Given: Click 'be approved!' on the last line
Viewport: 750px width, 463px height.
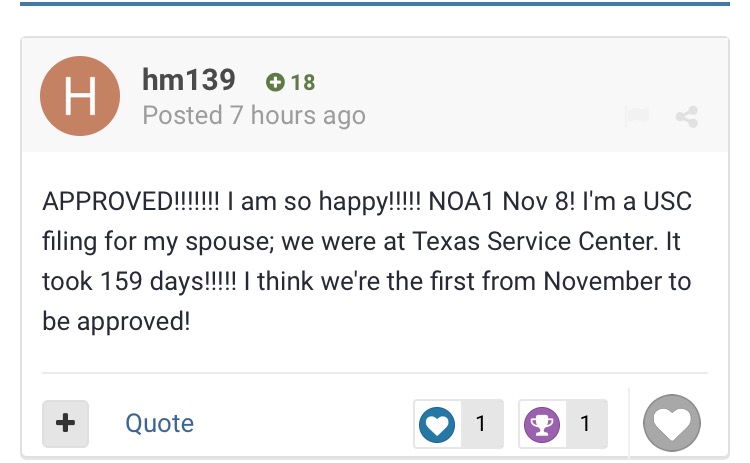Looking at the screenshot, I should (x=116, y=321).
